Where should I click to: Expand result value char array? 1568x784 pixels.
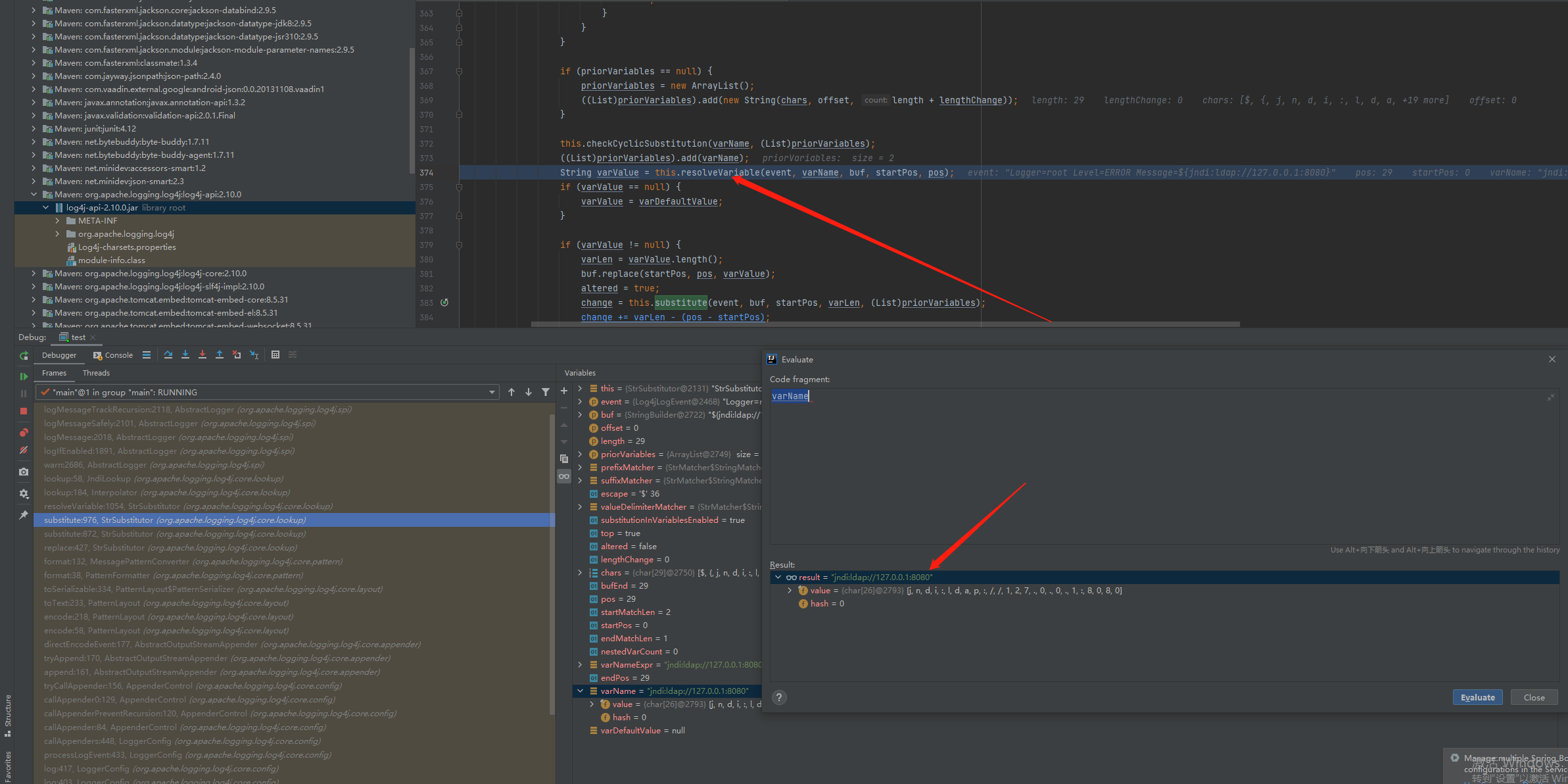(x=790, y=591)
